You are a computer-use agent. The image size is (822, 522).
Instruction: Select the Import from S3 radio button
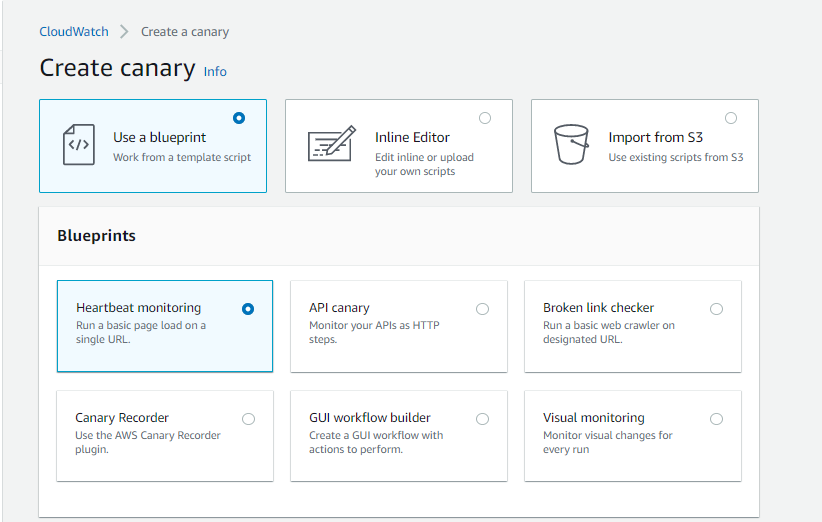pos(731,118)
